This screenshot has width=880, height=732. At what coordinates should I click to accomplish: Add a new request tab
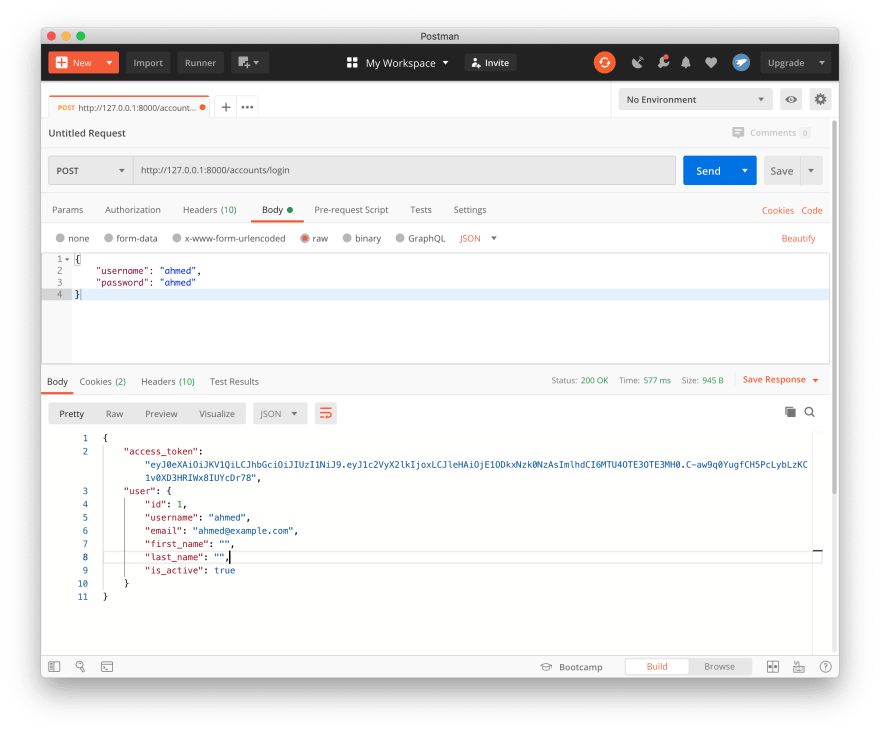226,107
